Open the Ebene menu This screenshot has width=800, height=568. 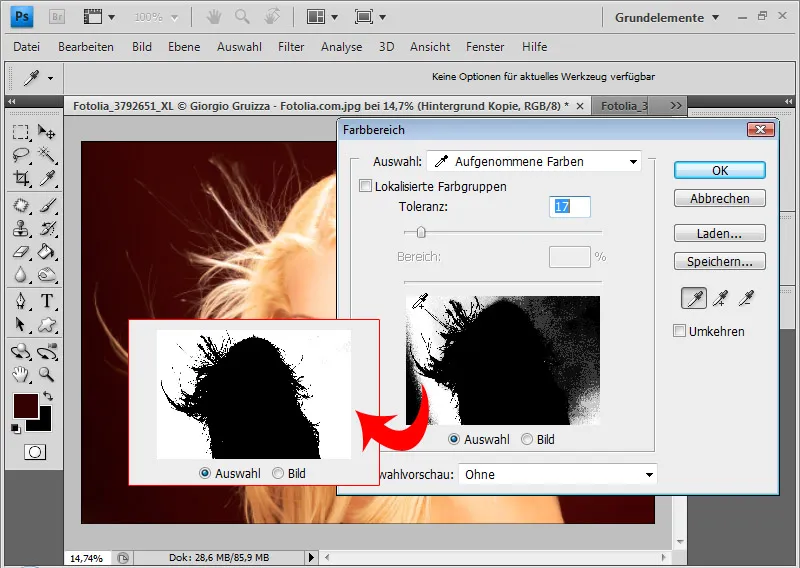pyautogui.click(x=184, y=47)
